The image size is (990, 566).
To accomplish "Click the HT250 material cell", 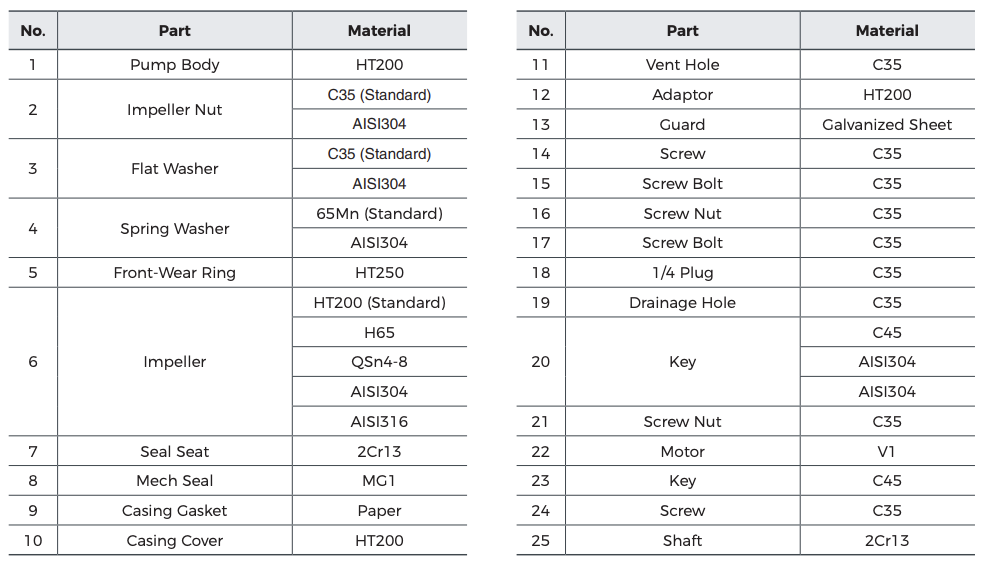I will tap(379, 273).
